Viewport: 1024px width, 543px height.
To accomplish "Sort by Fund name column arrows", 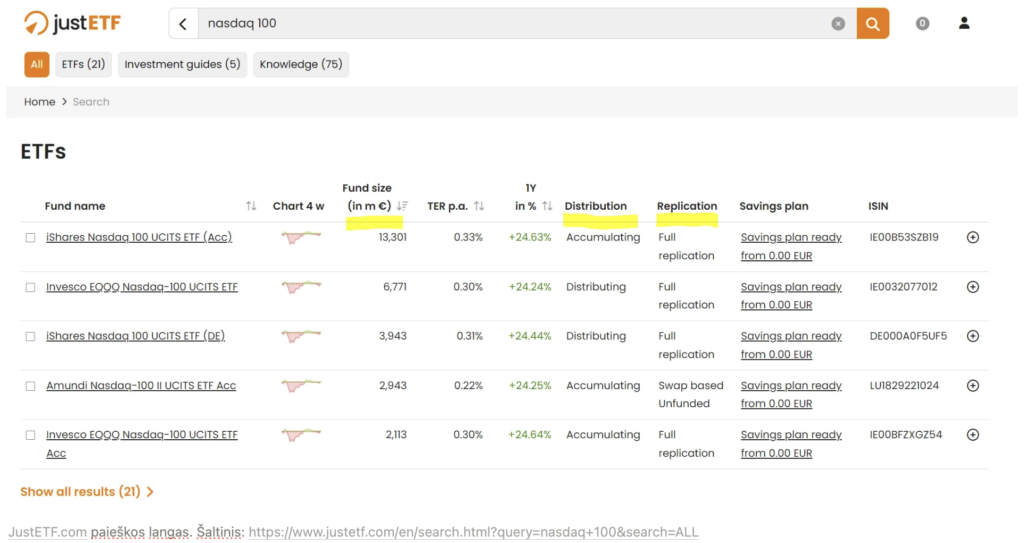I will click(x=251, y=206).
